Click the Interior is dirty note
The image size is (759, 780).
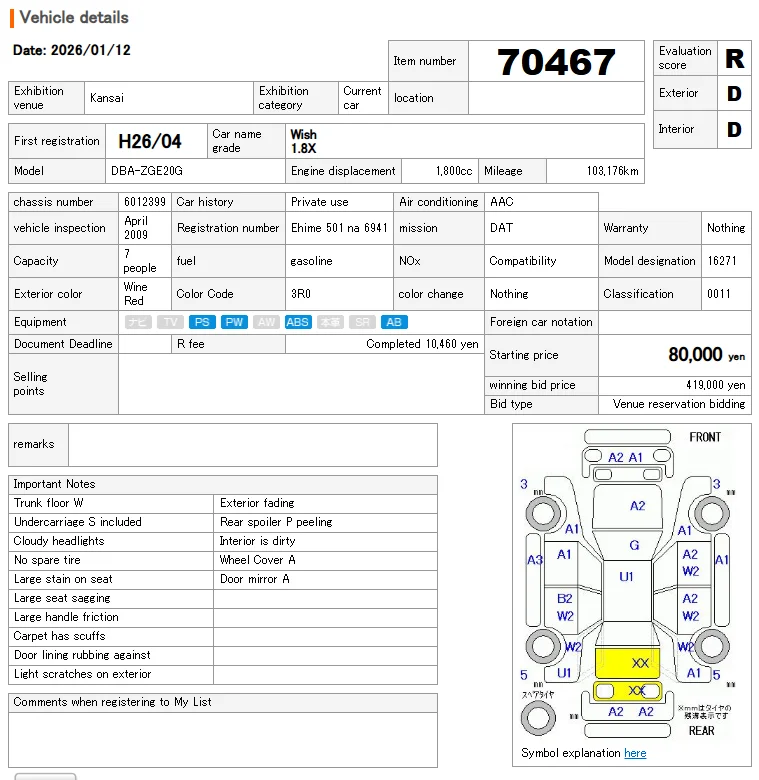click(258, 541)
